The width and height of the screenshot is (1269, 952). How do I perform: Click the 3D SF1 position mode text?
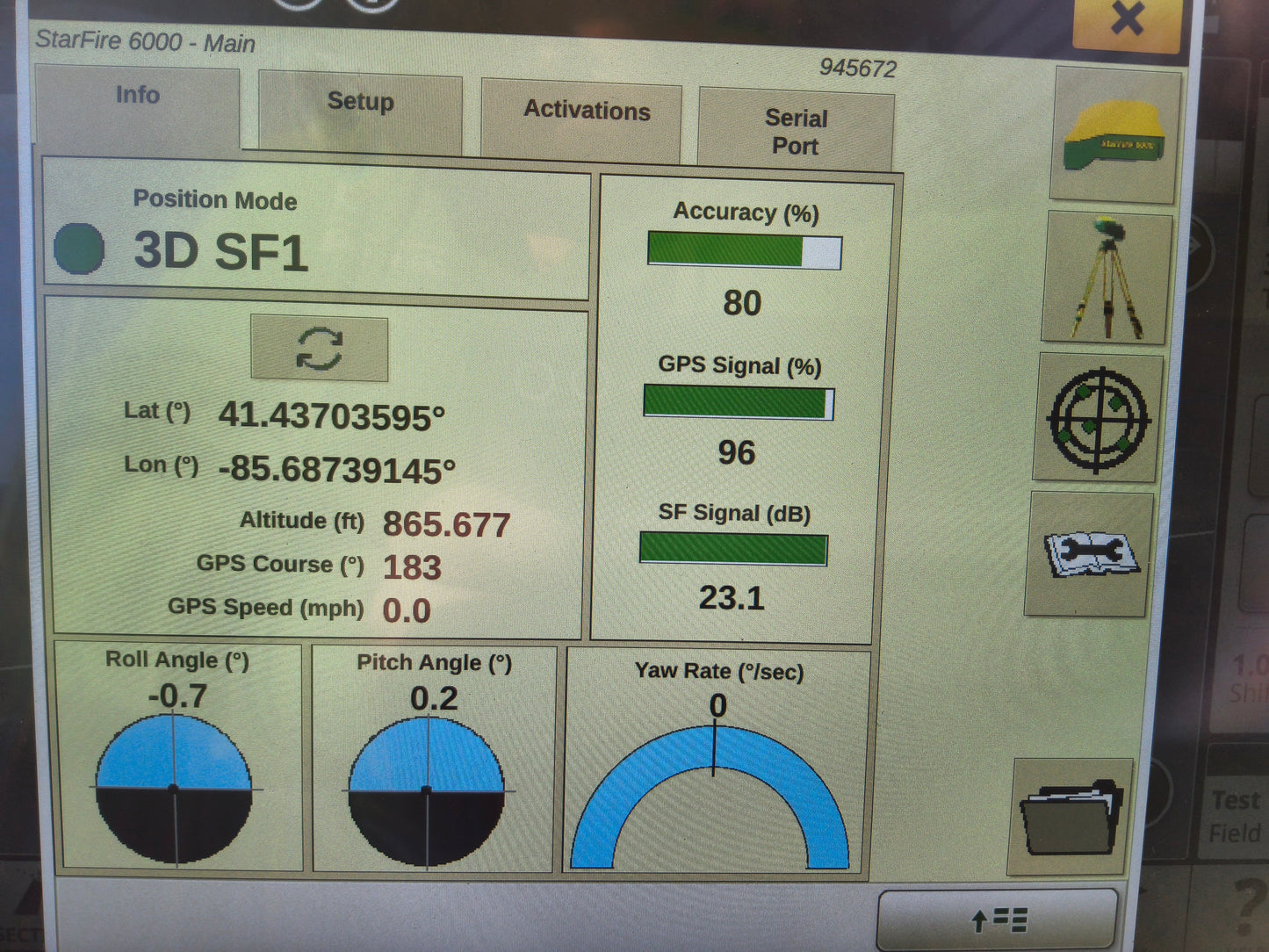point(220,251)
